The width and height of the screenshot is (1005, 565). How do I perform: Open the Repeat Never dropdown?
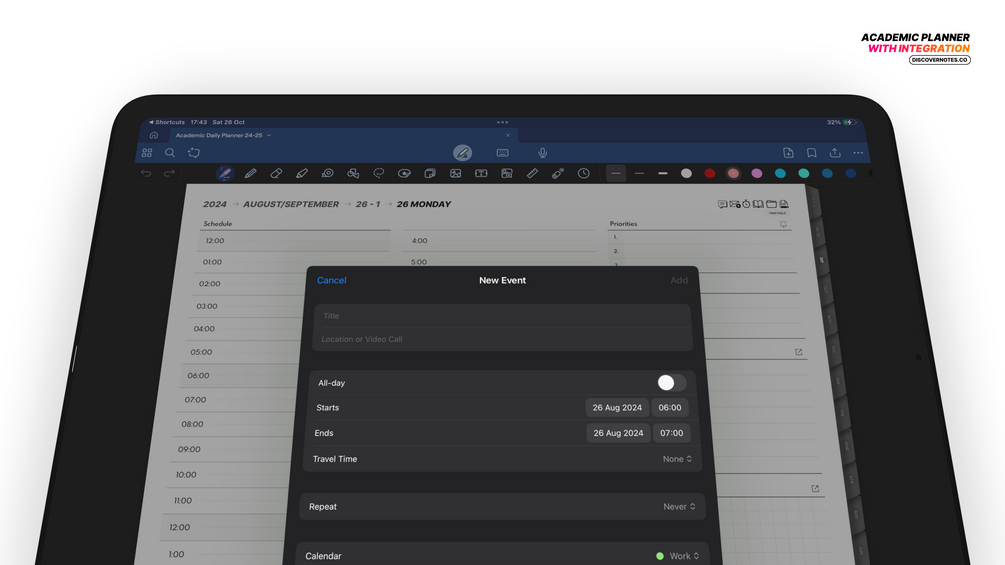point(679,507)
